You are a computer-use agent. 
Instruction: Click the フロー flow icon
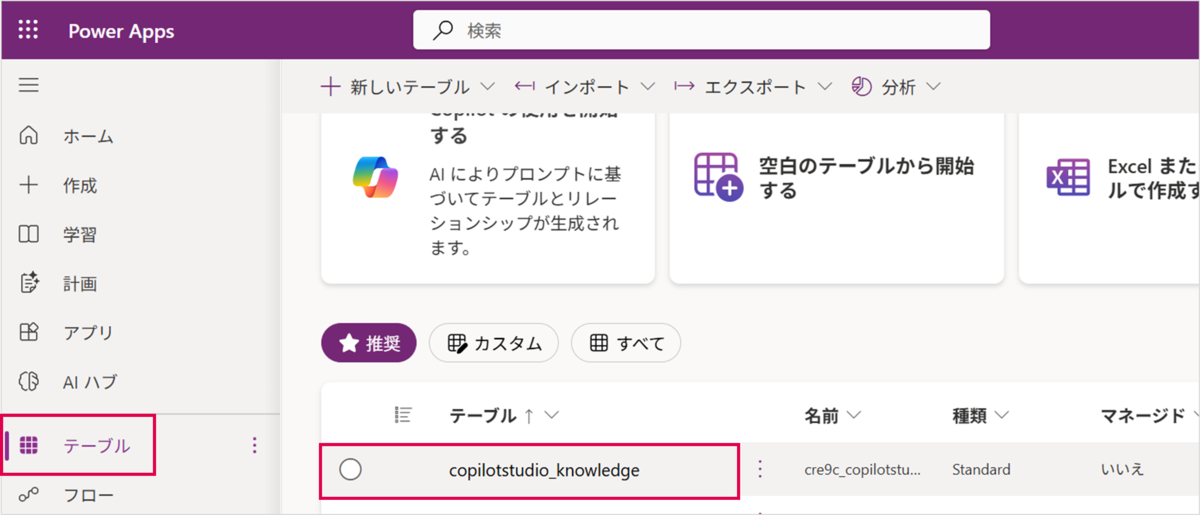point(29,495)
